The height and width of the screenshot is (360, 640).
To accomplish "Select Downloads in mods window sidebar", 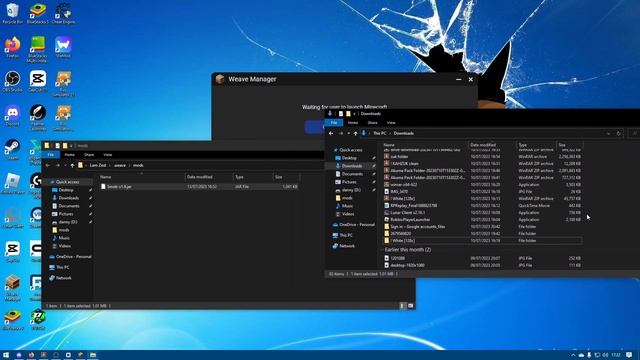I will coord(69,198).
